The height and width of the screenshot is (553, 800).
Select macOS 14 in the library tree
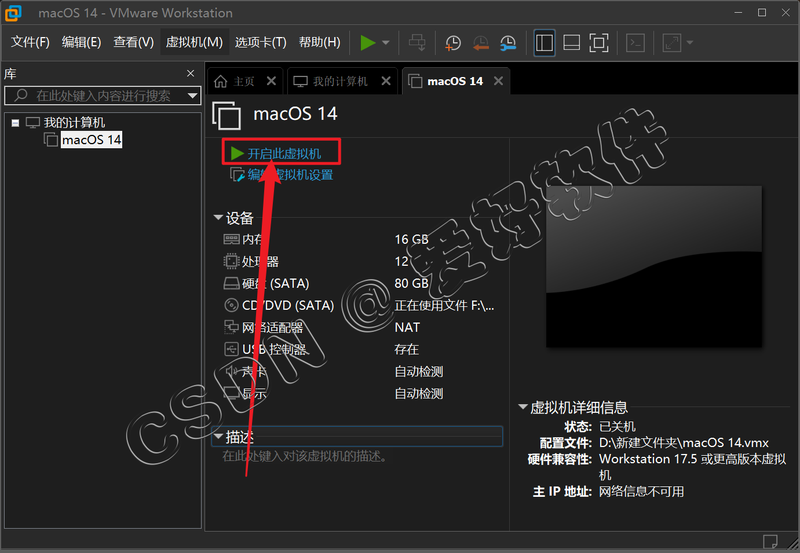pos(91,140)
